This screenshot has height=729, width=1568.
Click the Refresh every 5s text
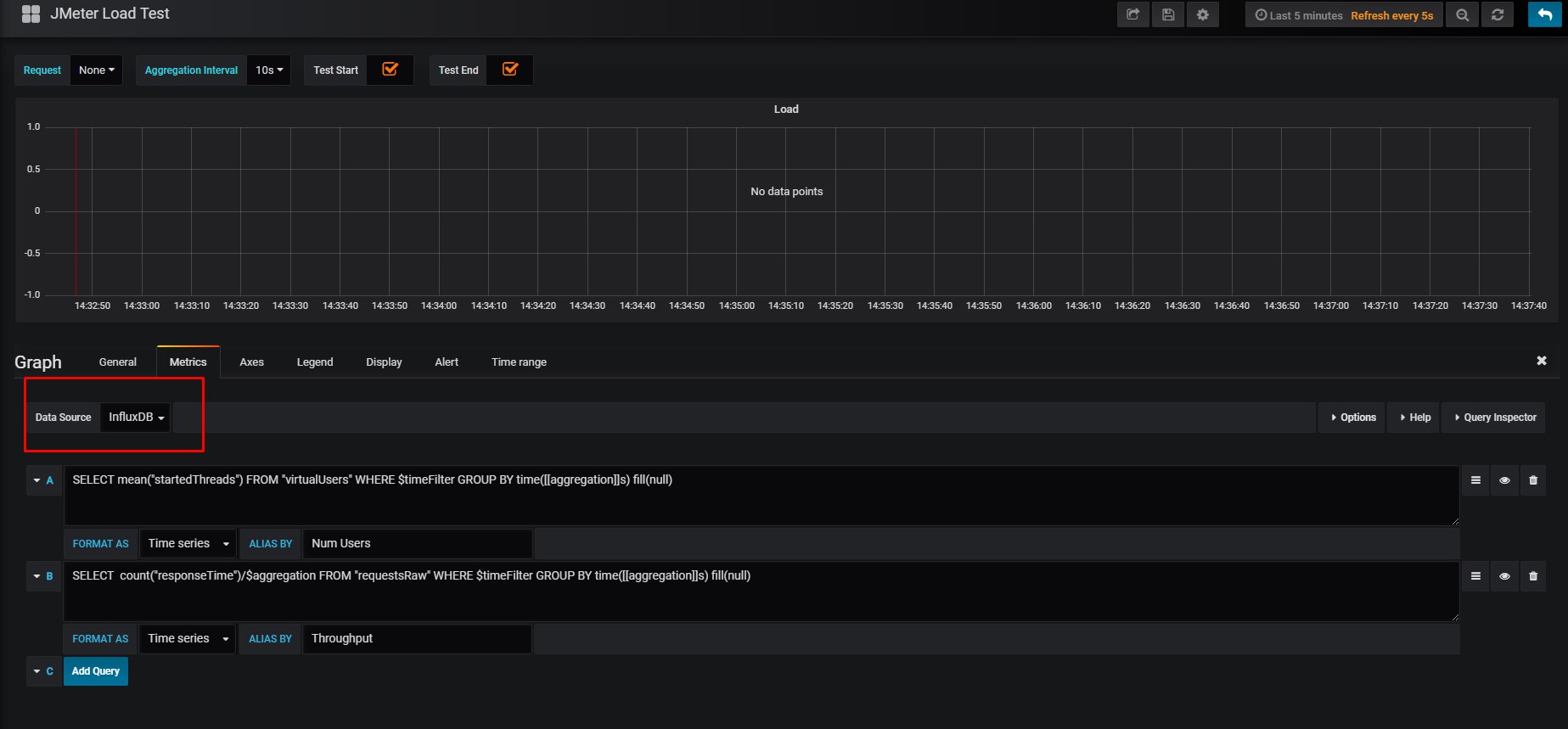pos(1391,15)
